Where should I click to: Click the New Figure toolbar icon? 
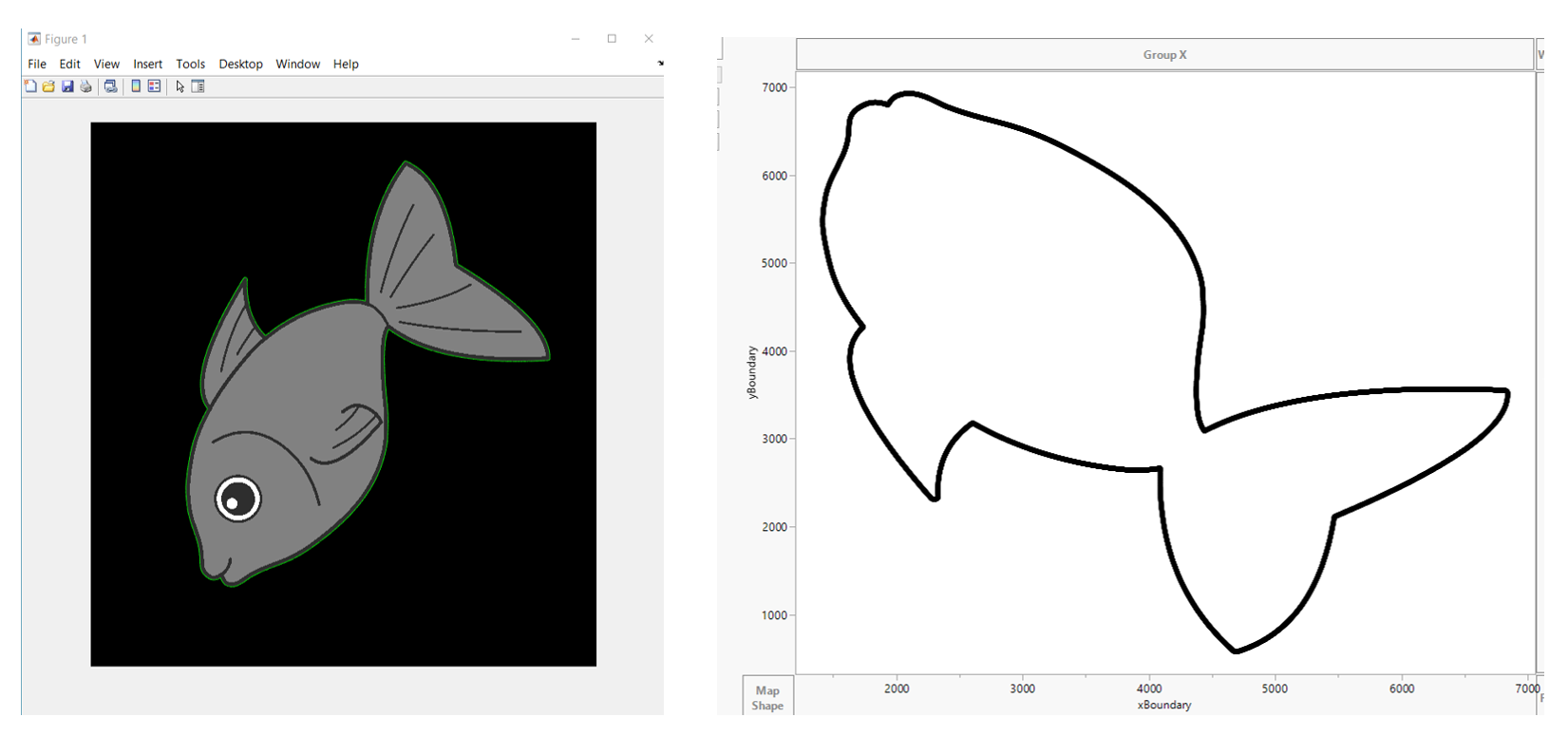30,86
